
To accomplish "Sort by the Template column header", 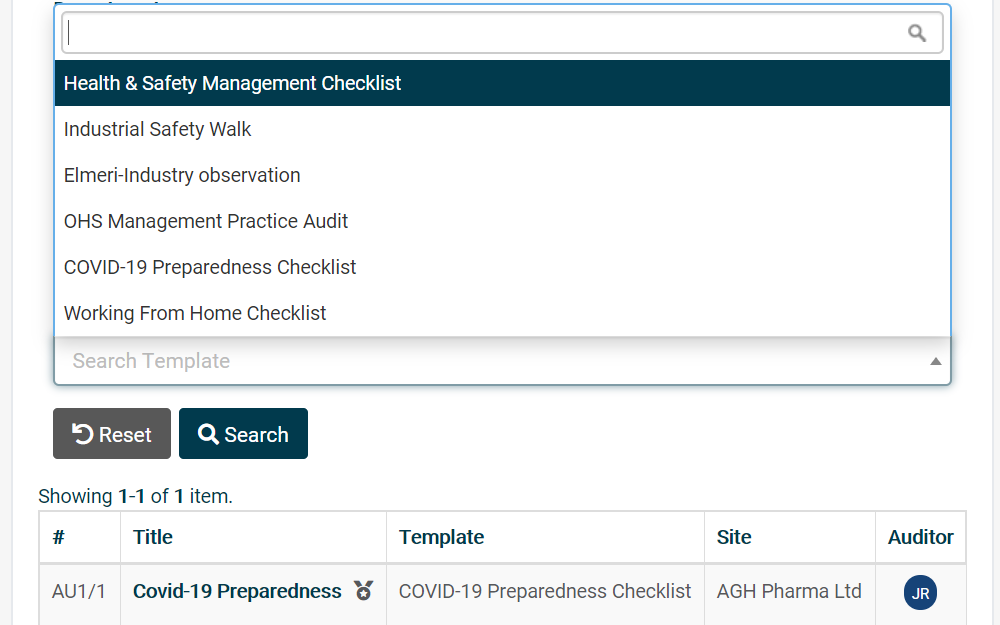I will 441,537.
